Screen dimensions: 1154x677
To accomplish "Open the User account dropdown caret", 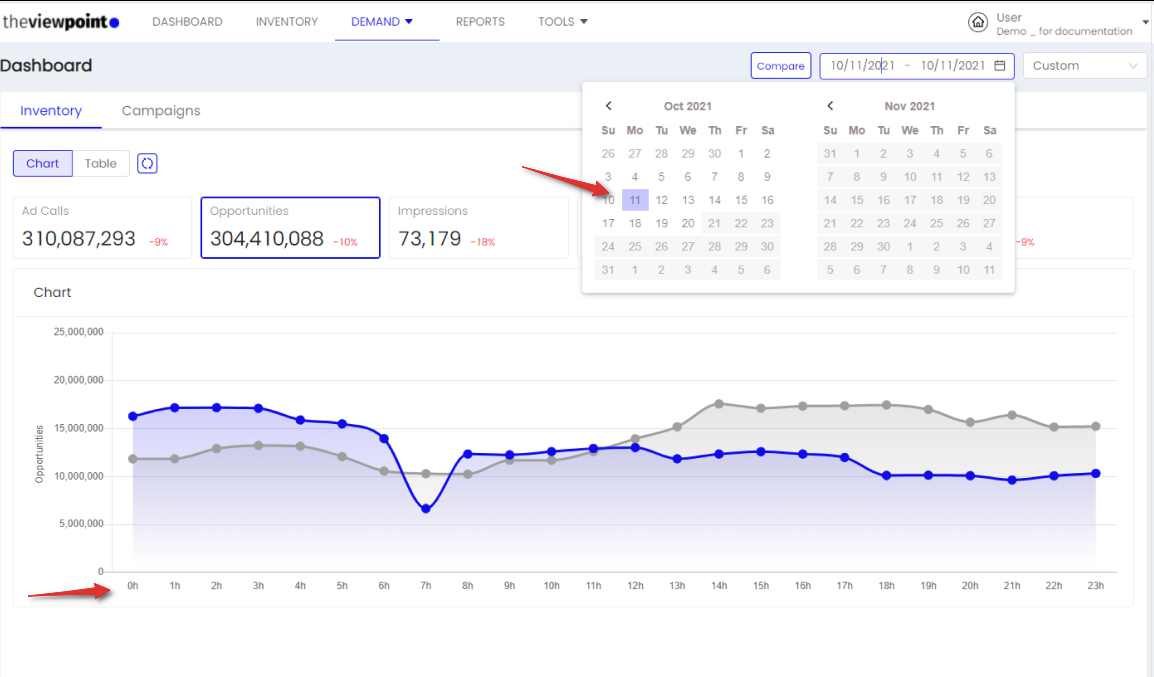I will click(1145, 23).
